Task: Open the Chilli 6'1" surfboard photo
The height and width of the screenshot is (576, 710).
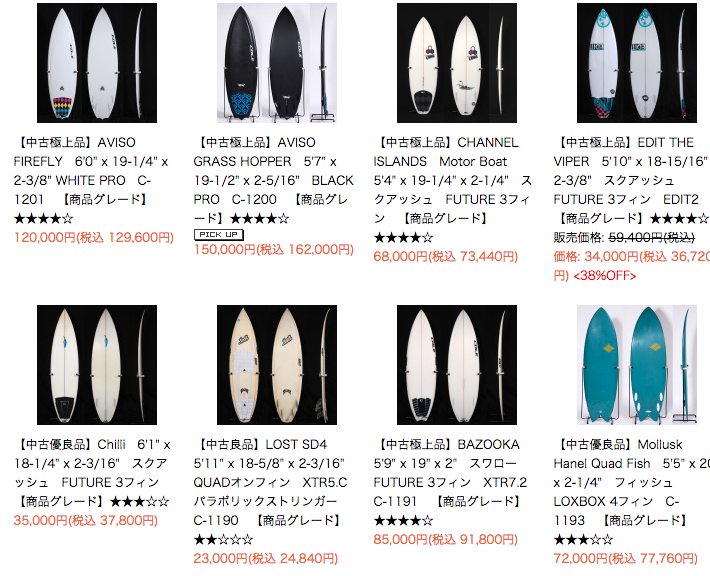Action: click(x=97, y=365)
